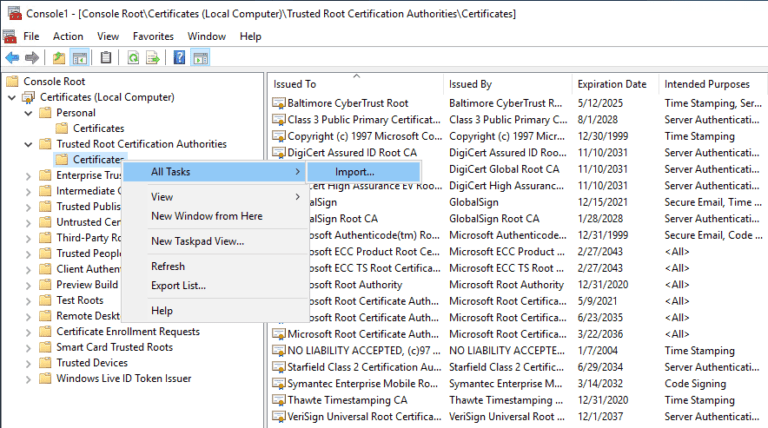Viewport: 768px width, 428px height.
Task: Select Certificates under the Personal folder
Action: [x=98, y=128]
